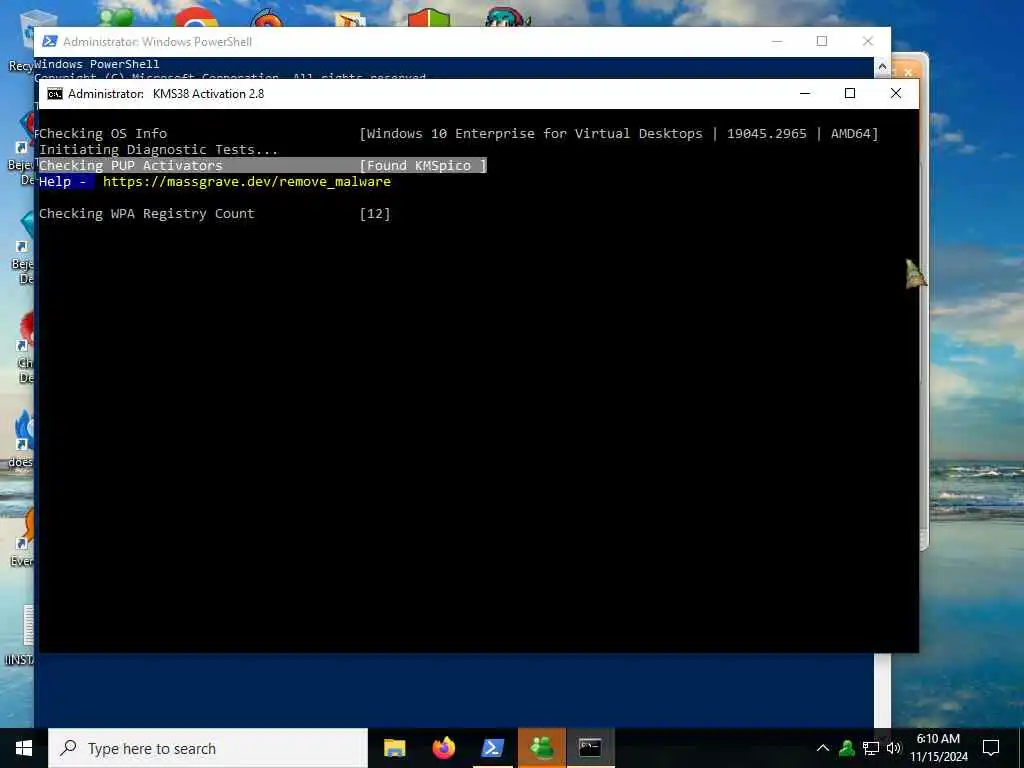Maximize the KMS38 Activation window
This screenshot has width=1024, height=768.
click(850, 93)
